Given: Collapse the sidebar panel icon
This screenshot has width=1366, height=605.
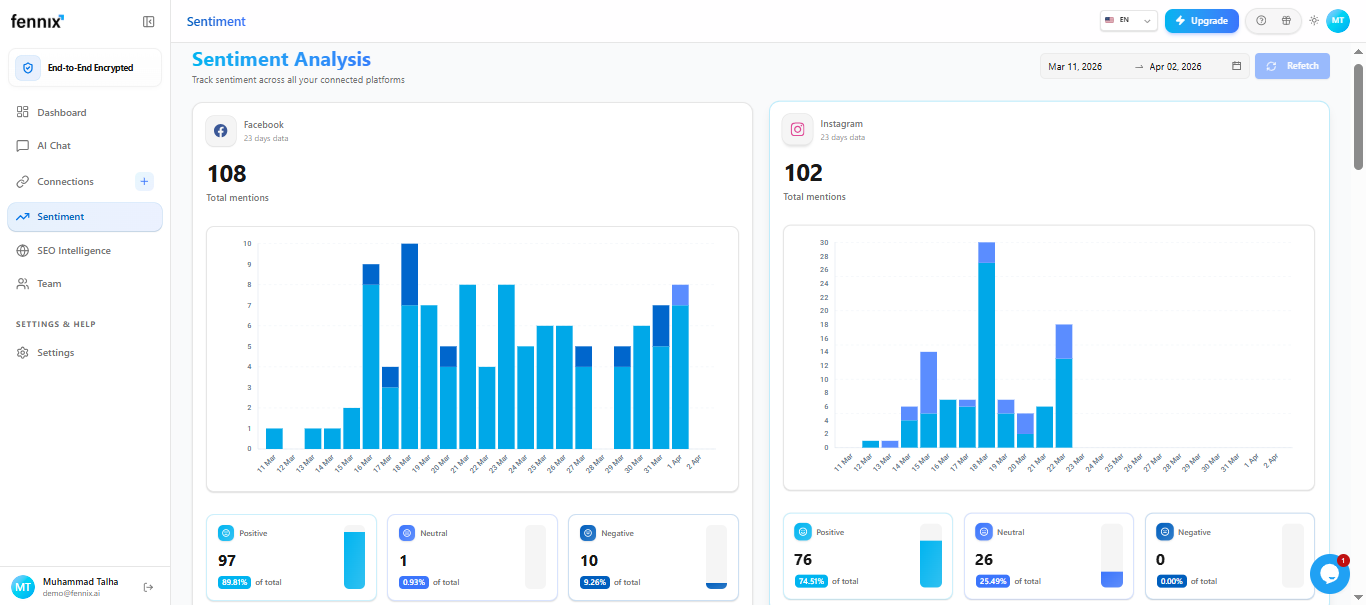Looking at the screenshot, I should (x=148, y=21).
